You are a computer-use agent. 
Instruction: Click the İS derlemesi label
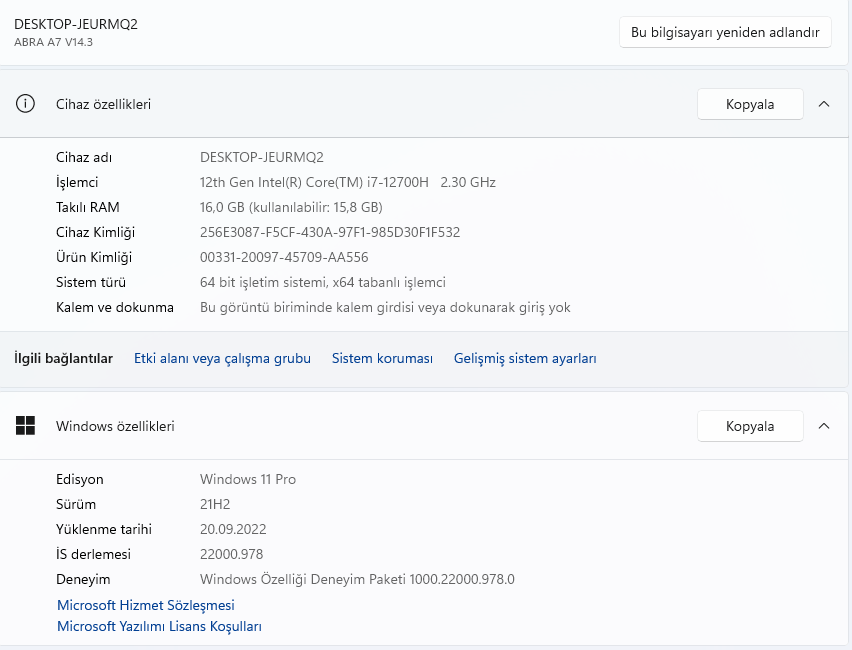pos(93,554)
